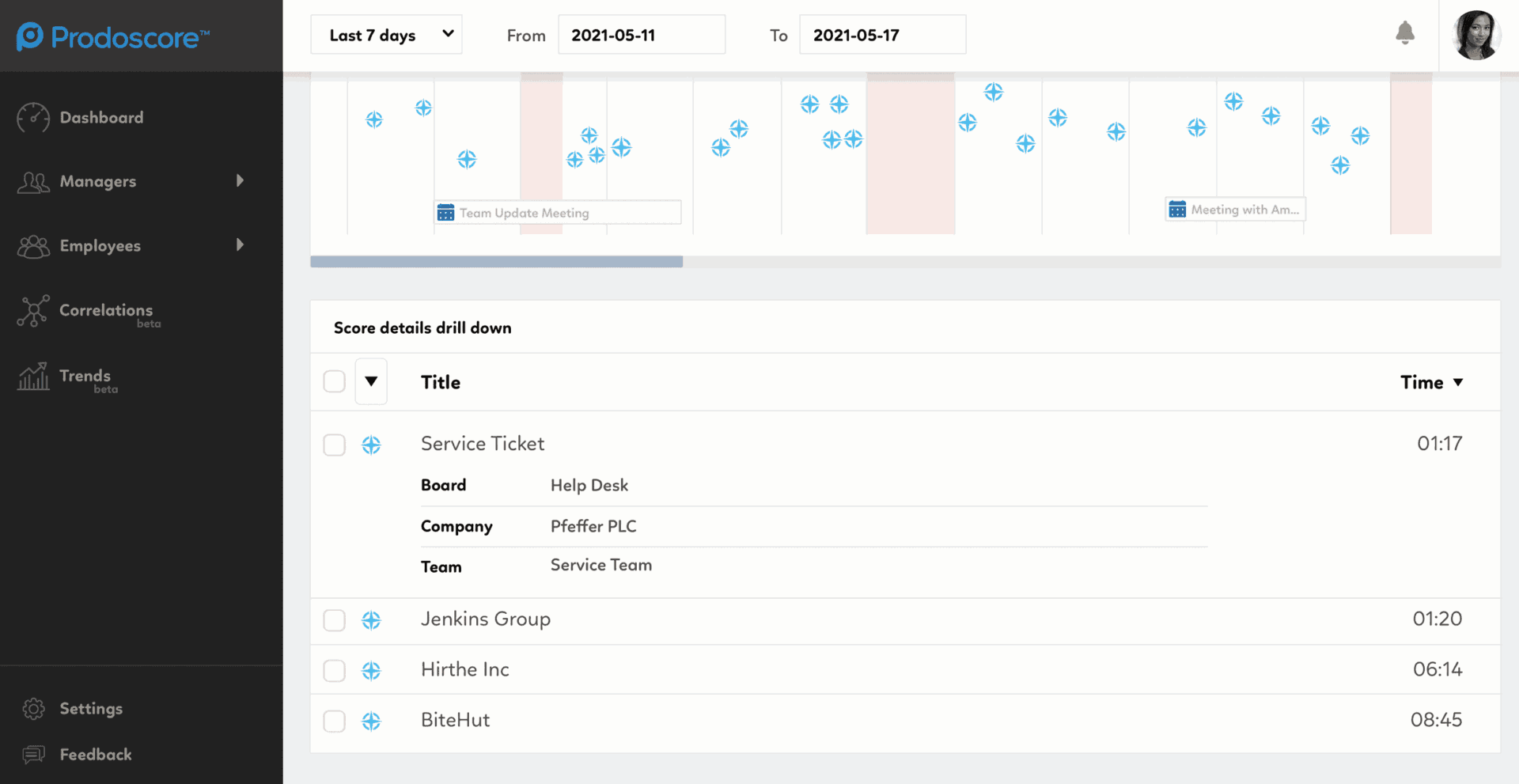Check the Hirthe Inc row checkbox
Viewport: 1519px width, 784px height.
(x=335, y=671)
